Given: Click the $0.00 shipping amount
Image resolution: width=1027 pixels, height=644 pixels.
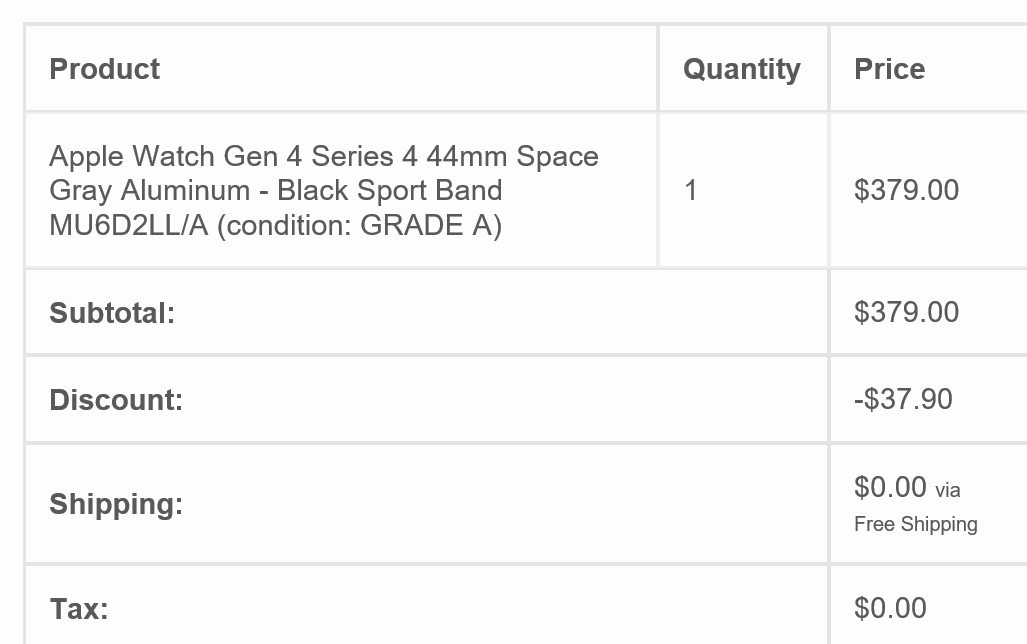Looking at the screenshot, I should click(890, 487).
